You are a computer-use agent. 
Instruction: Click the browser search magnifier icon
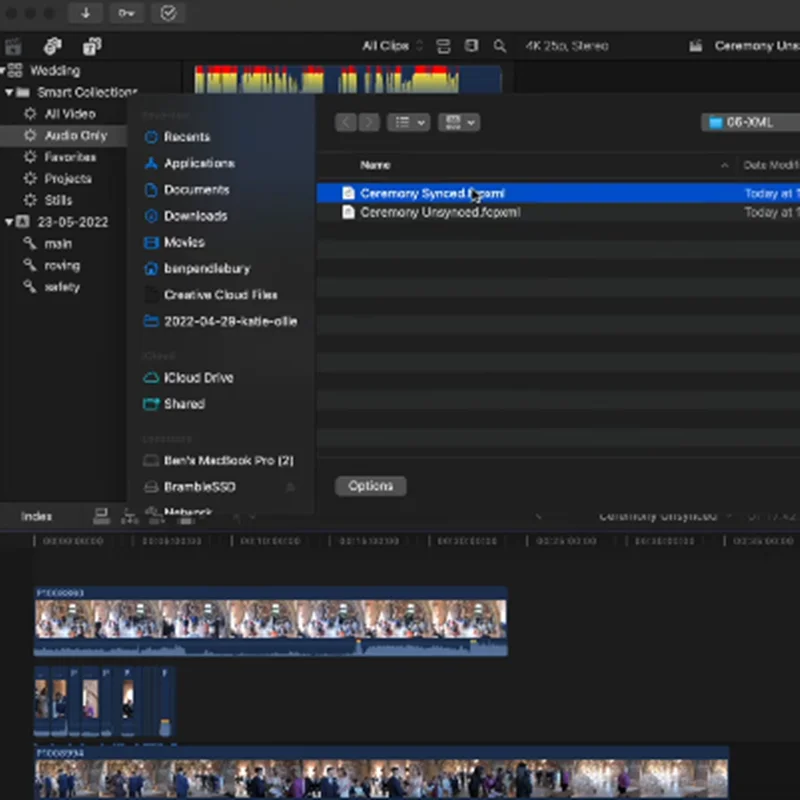click(x=499, y=46)
